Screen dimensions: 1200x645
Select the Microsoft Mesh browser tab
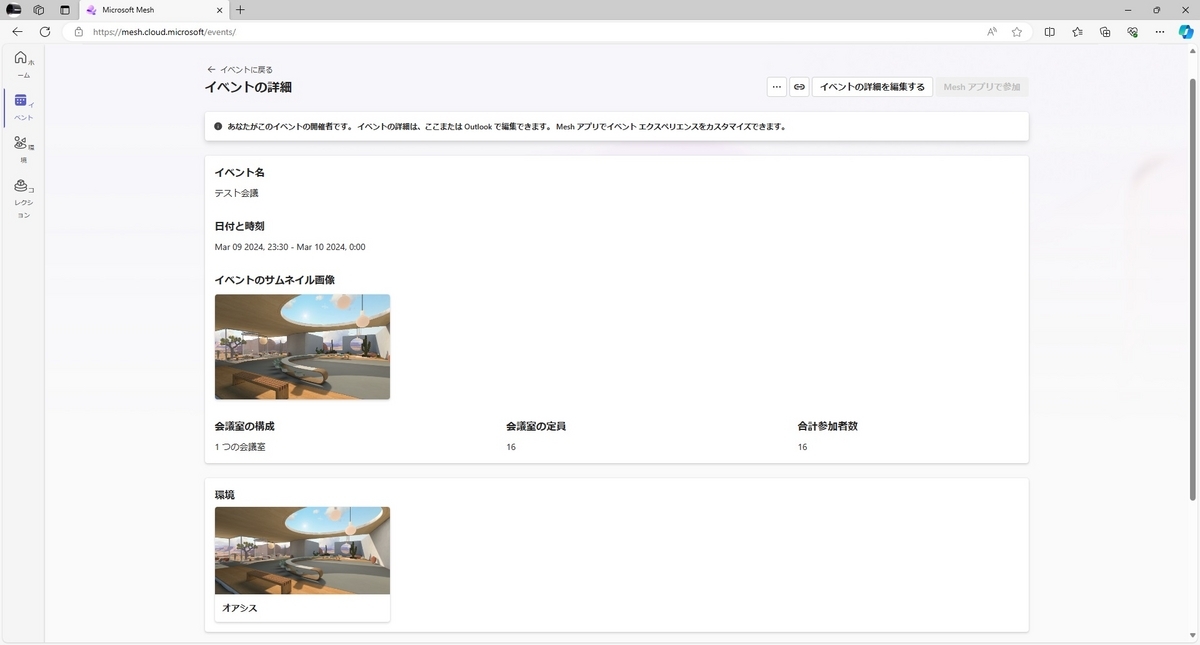point(153,10)
